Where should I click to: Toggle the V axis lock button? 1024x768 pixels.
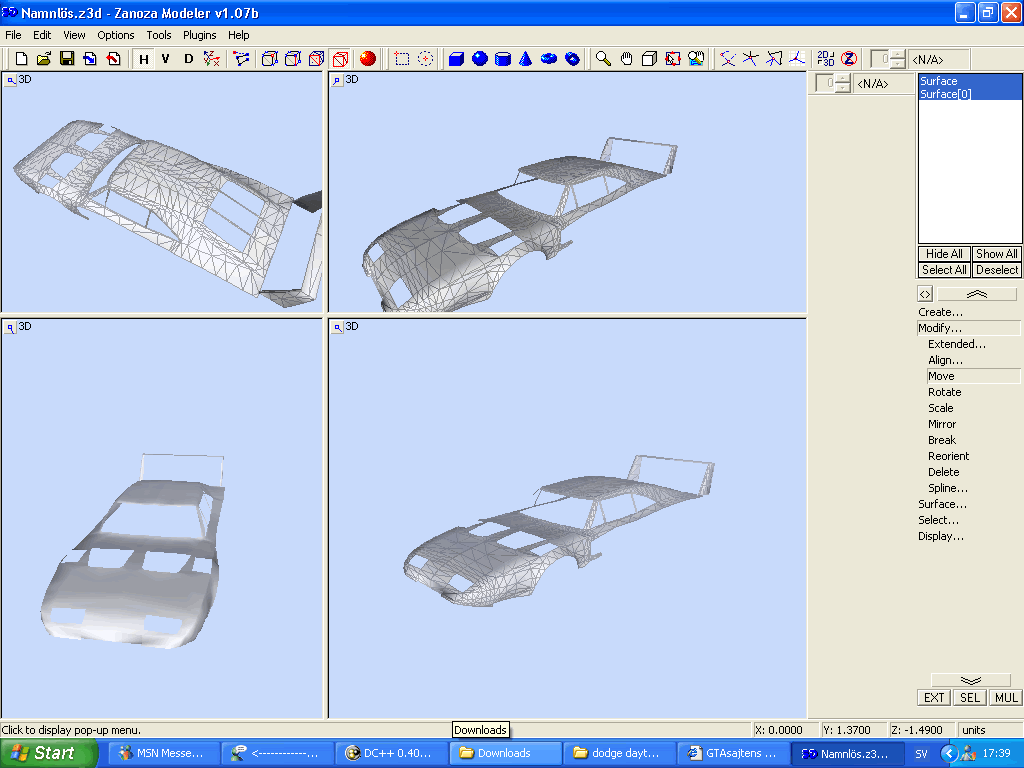[166, 59]
